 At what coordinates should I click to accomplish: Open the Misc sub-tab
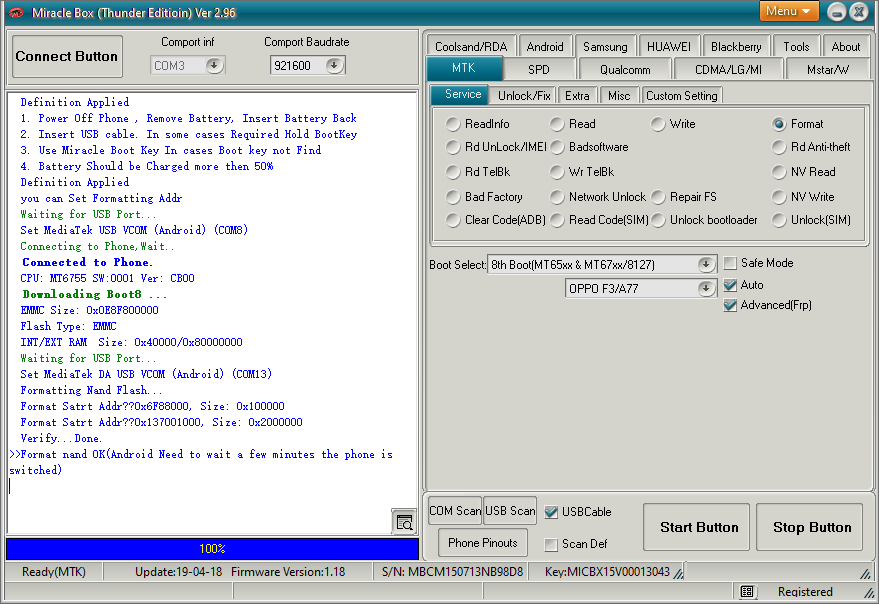(619, 95)
